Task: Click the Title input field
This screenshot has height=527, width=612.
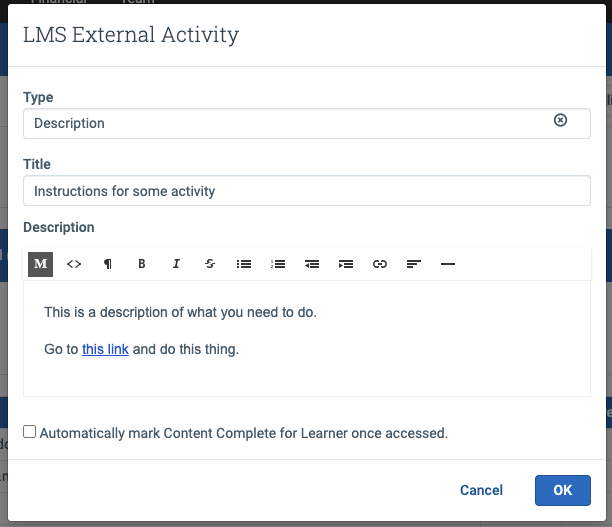Action: click(x=307, y=191)
